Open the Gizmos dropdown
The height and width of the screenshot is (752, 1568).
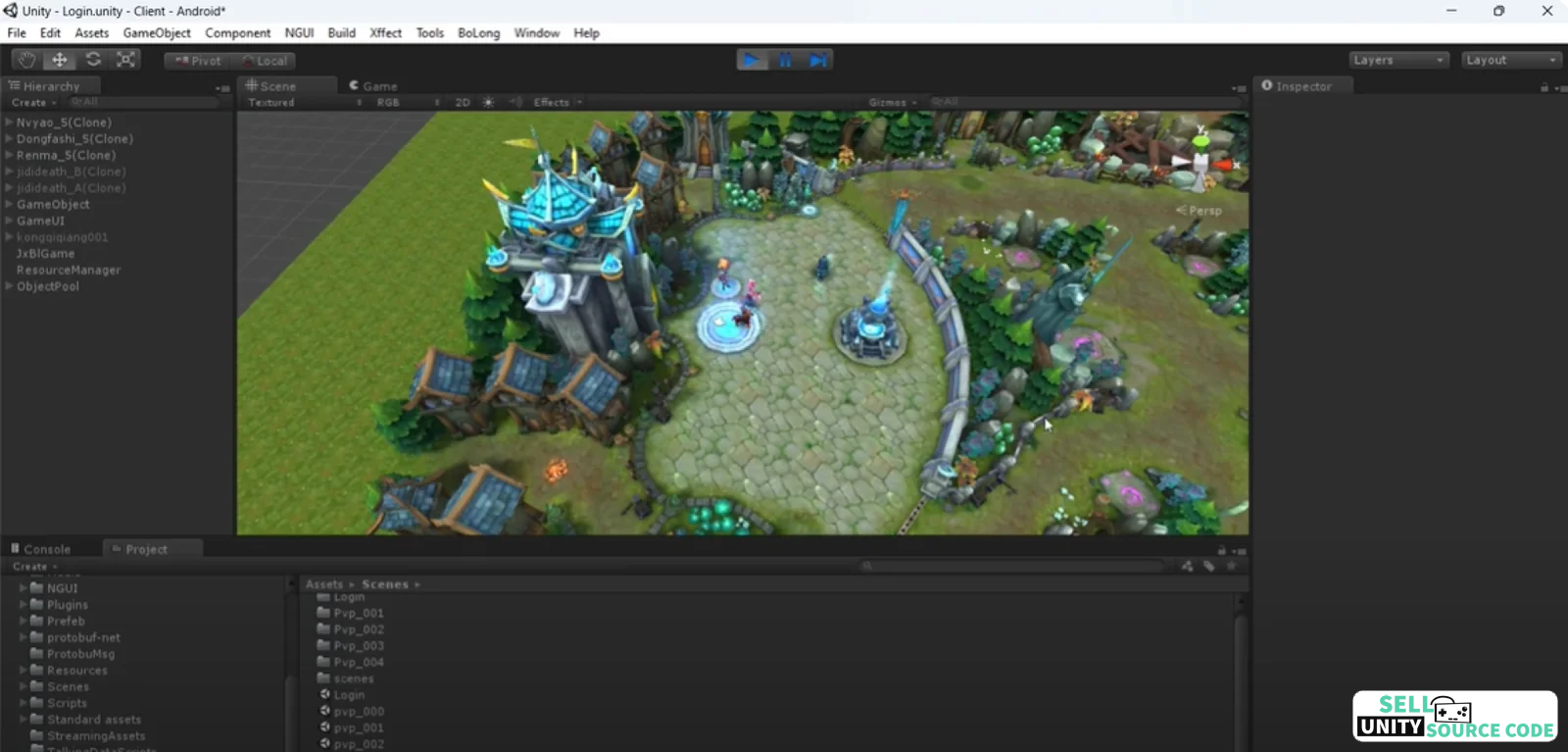(892, 102)
